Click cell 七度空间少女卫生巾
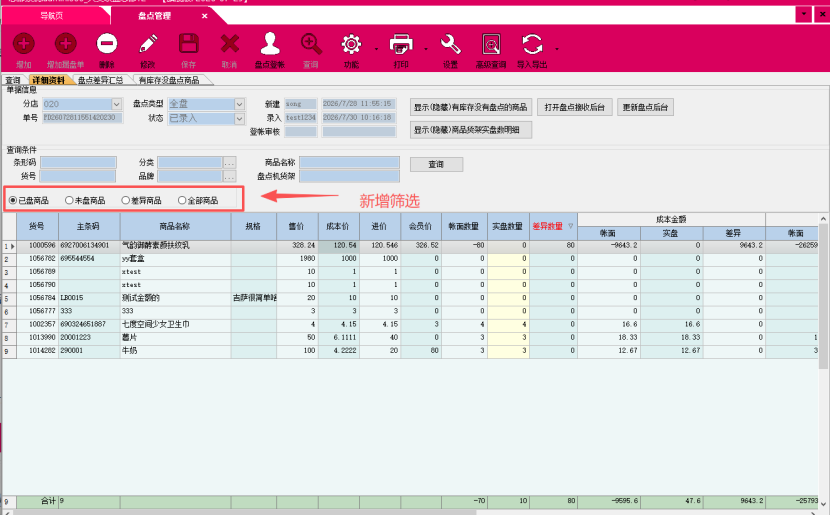Viewport: 830px width, 515px height. pos(175,324)
